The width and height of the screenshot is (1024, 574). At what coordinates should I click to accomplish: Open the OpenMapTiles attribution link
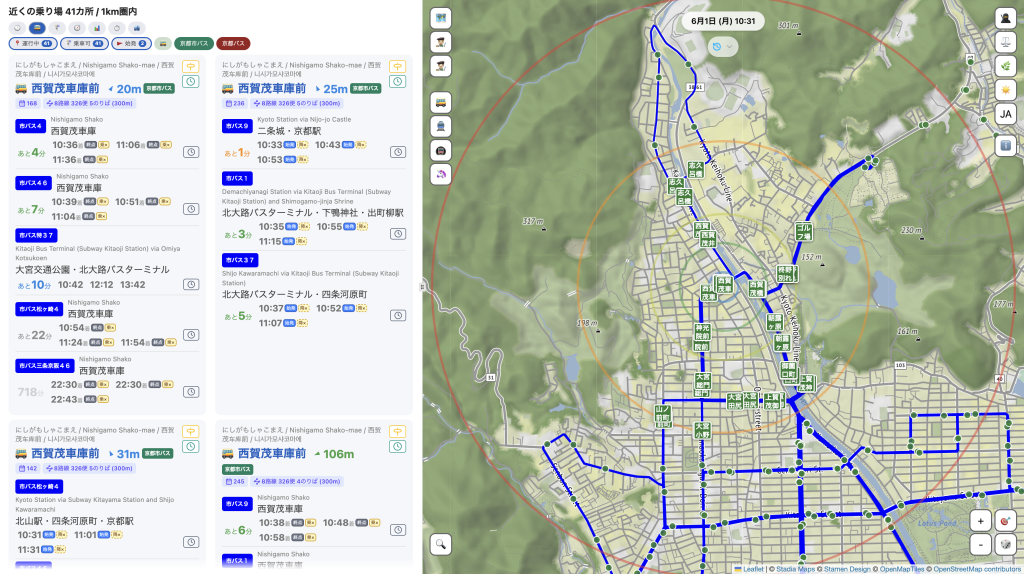[x=902, y=569]
